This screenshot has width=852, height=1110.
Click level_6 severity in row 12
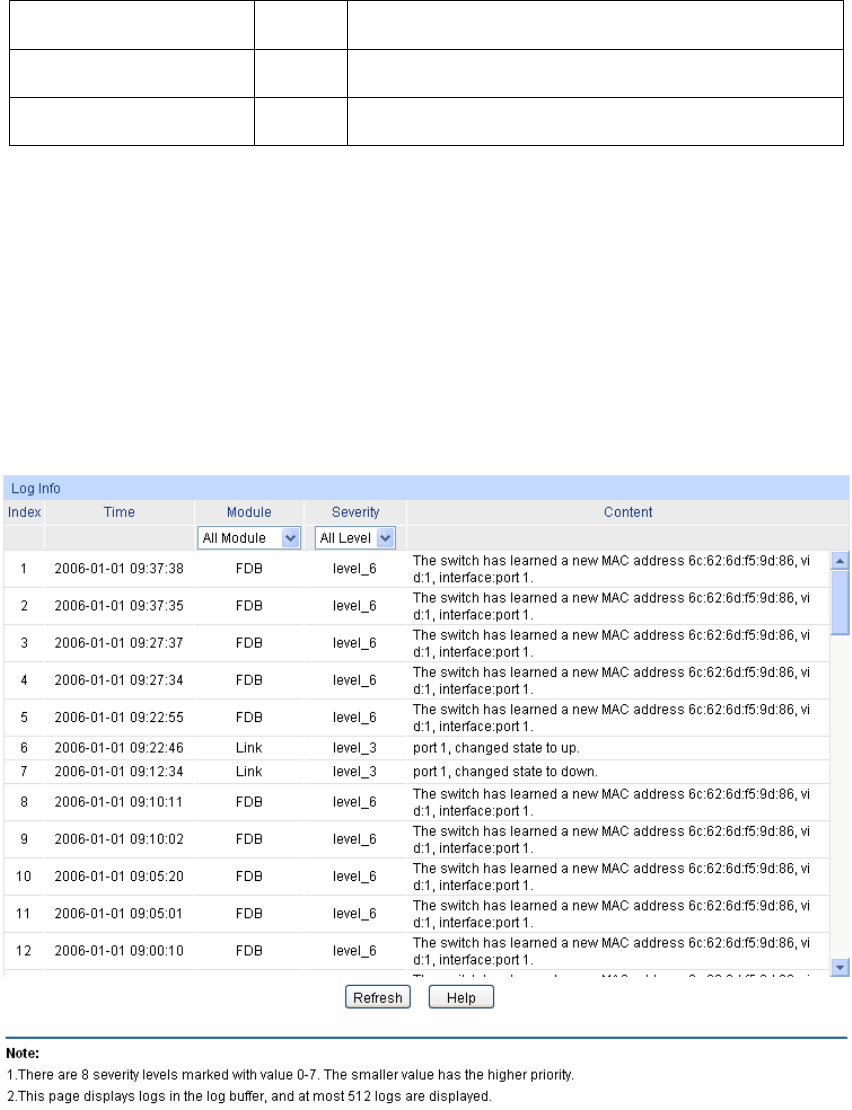[355, 951]
